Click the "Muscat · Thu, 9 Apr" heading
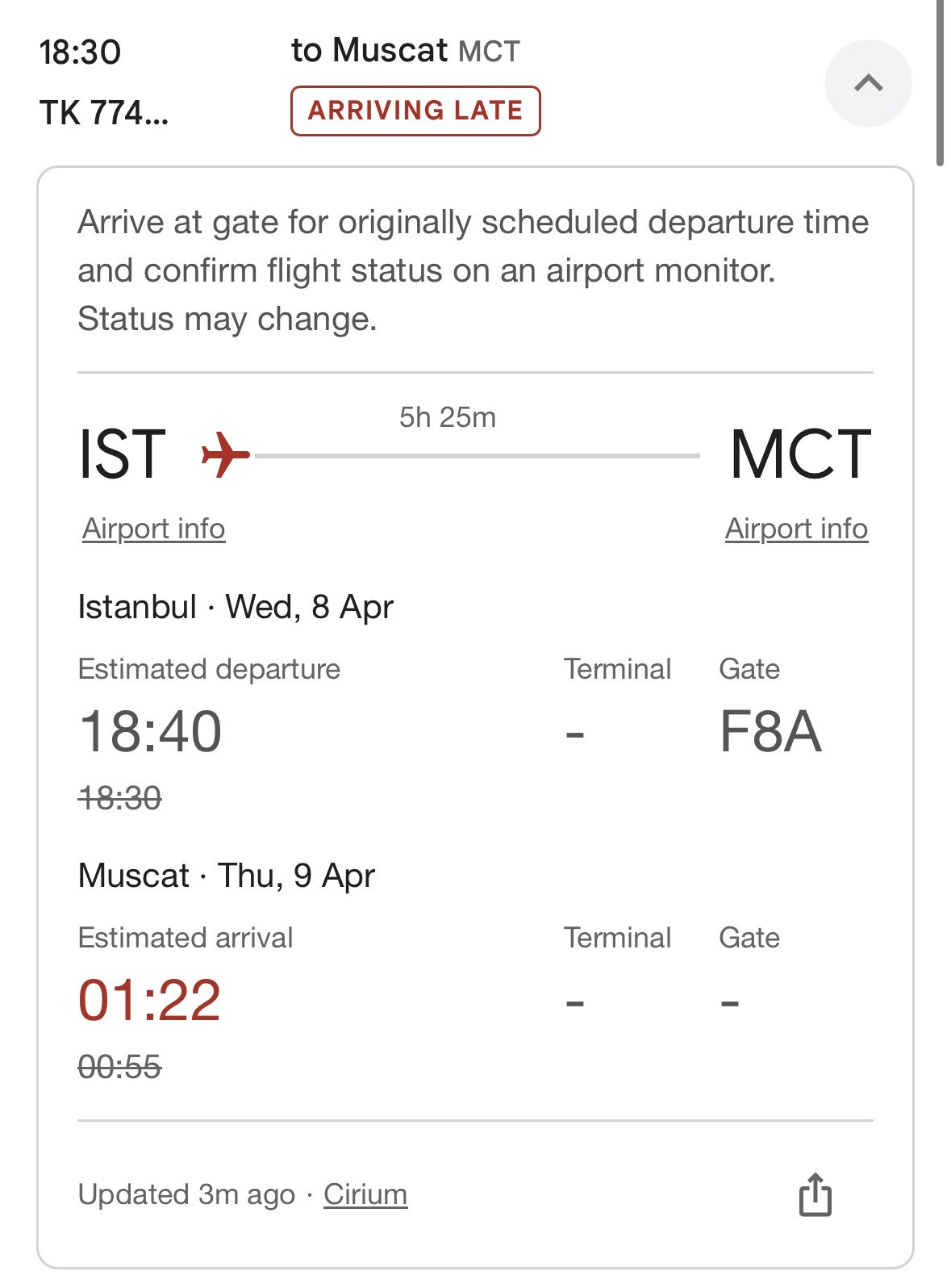The height and width of the screenshot is (1288, 951). 227,876
